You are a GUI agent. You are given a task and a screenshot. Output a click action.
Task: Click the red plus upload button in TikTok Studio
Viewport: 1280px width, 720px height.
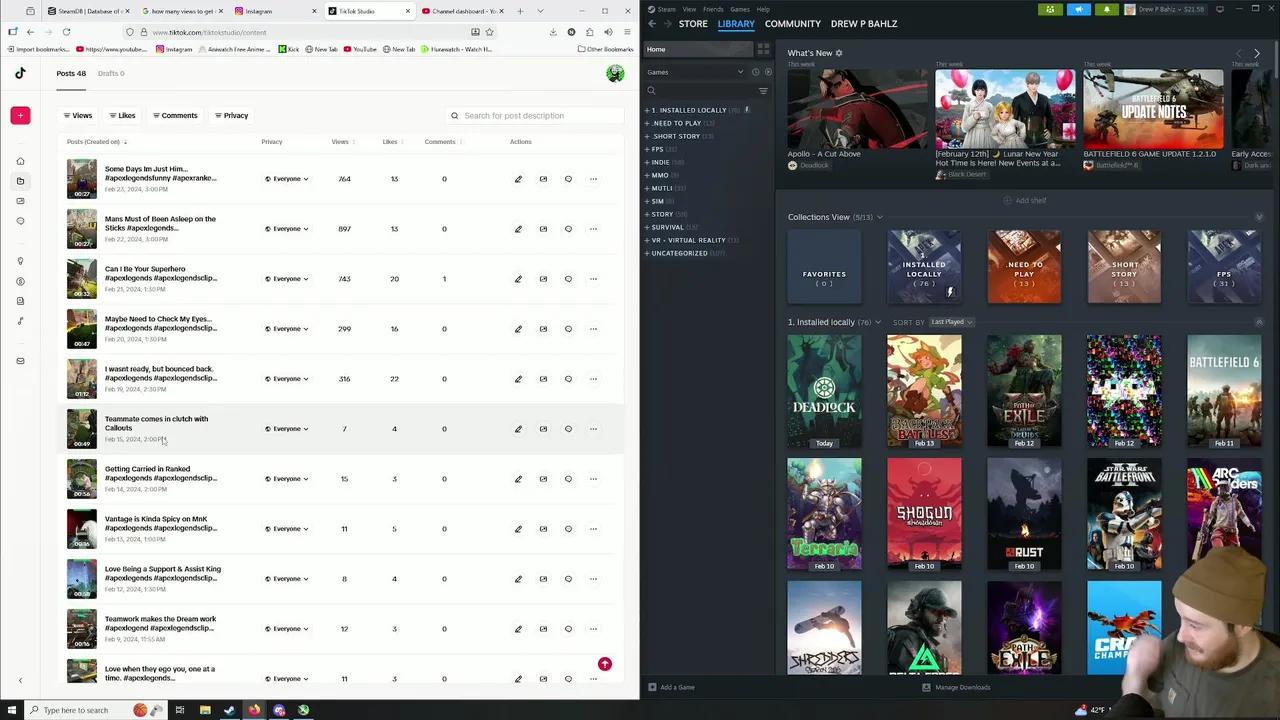pyautogui.click(x=20, y=115)
